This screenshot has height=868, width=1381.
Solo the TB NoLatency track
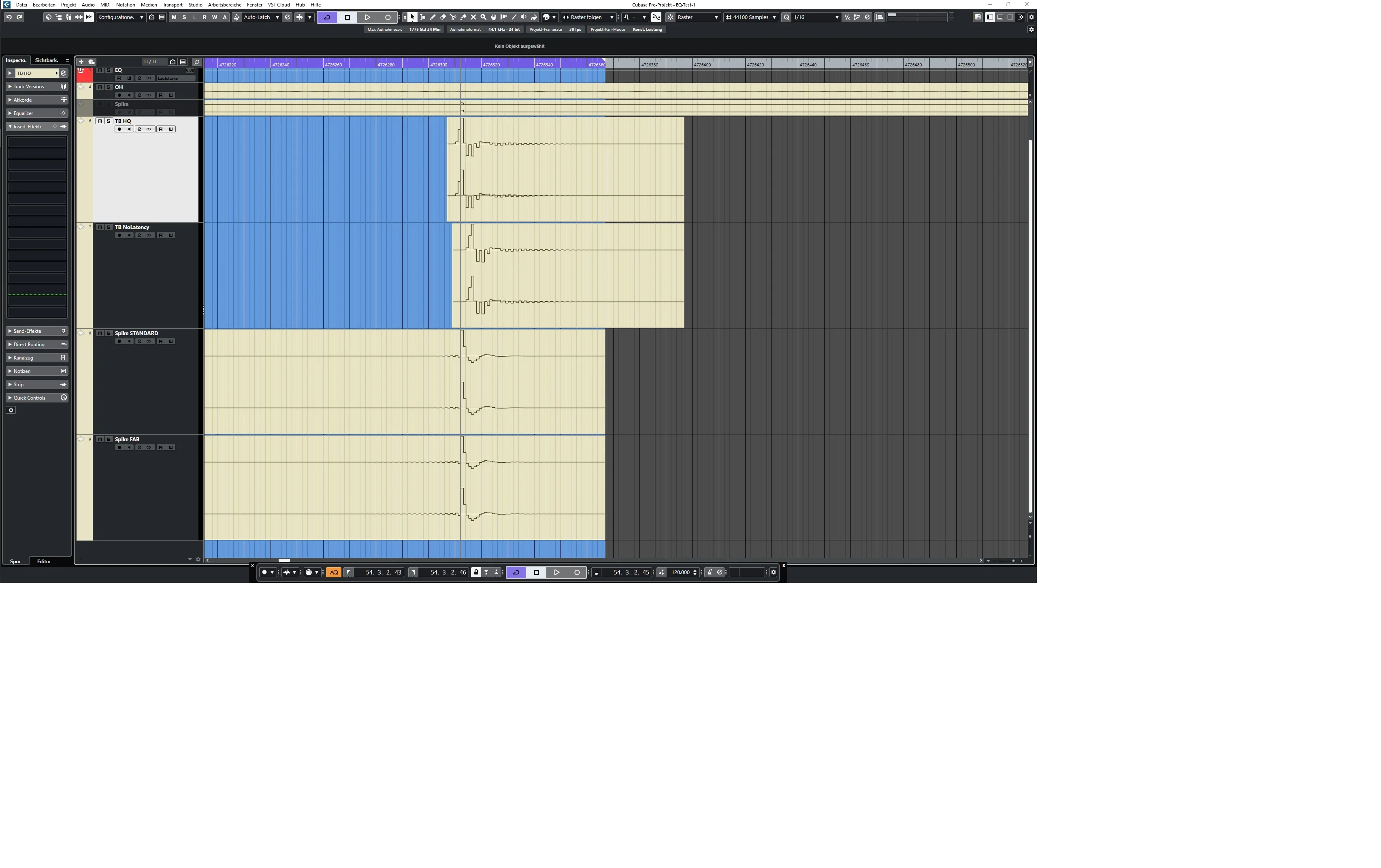109,227
